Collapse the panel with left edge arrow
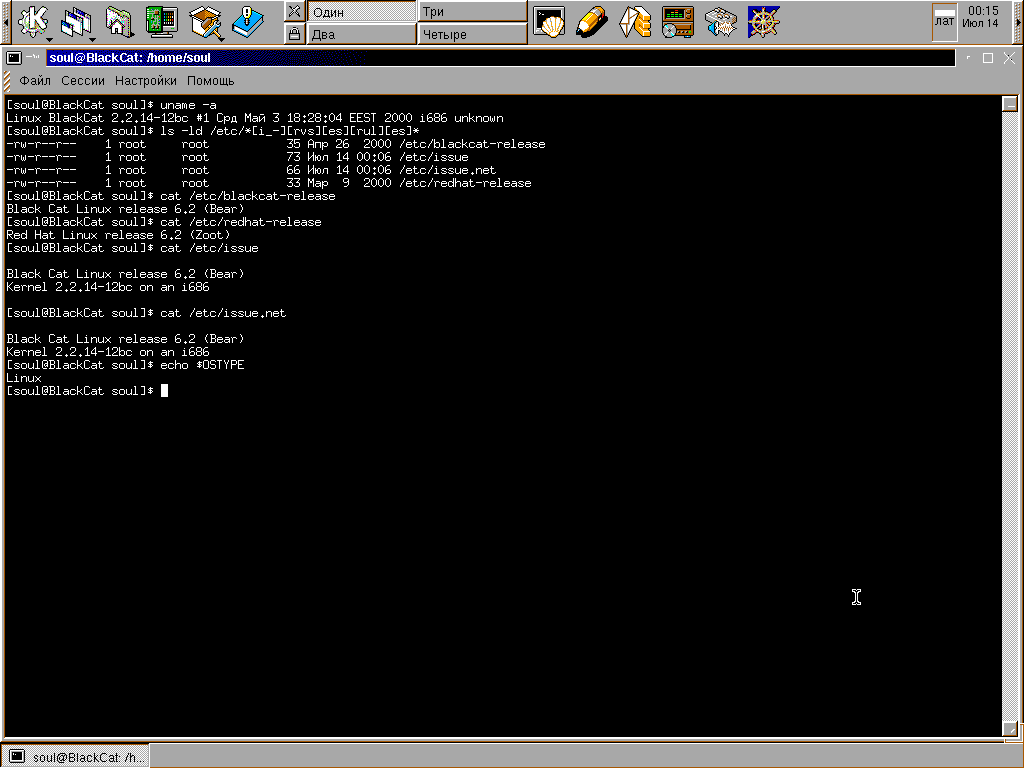This screenshot has width=1024, height=768. coord(6,22)
